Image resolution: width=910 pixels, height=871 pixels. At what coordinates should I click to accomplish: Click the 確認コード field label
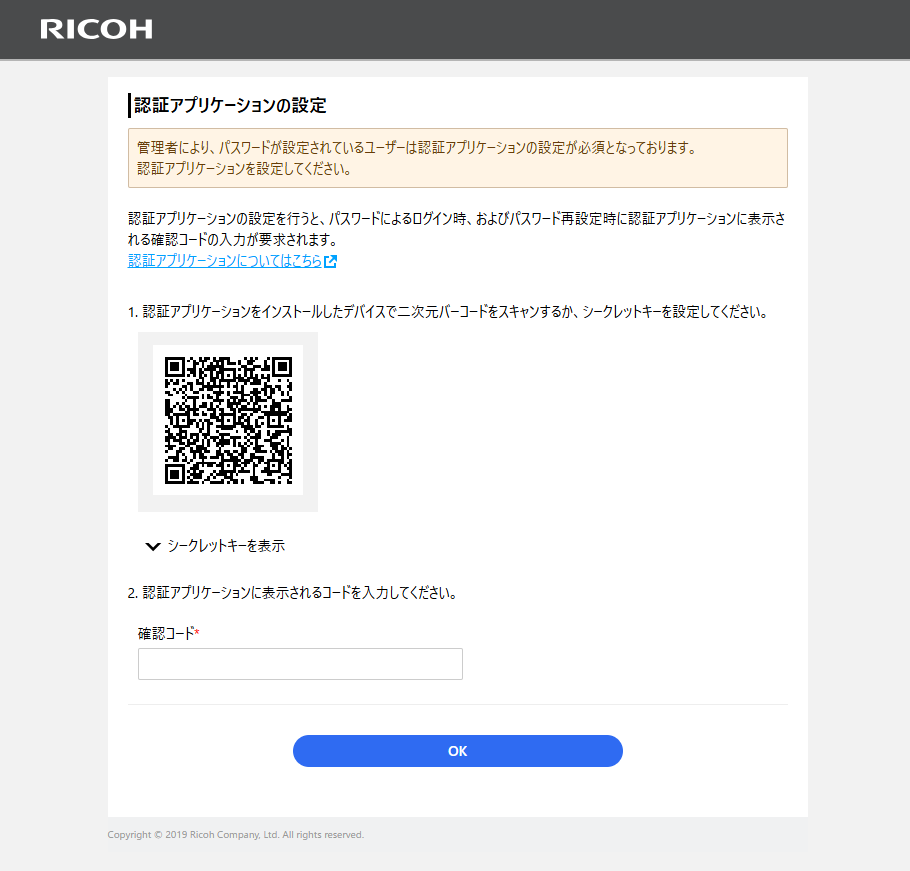[x=165, y=633]
